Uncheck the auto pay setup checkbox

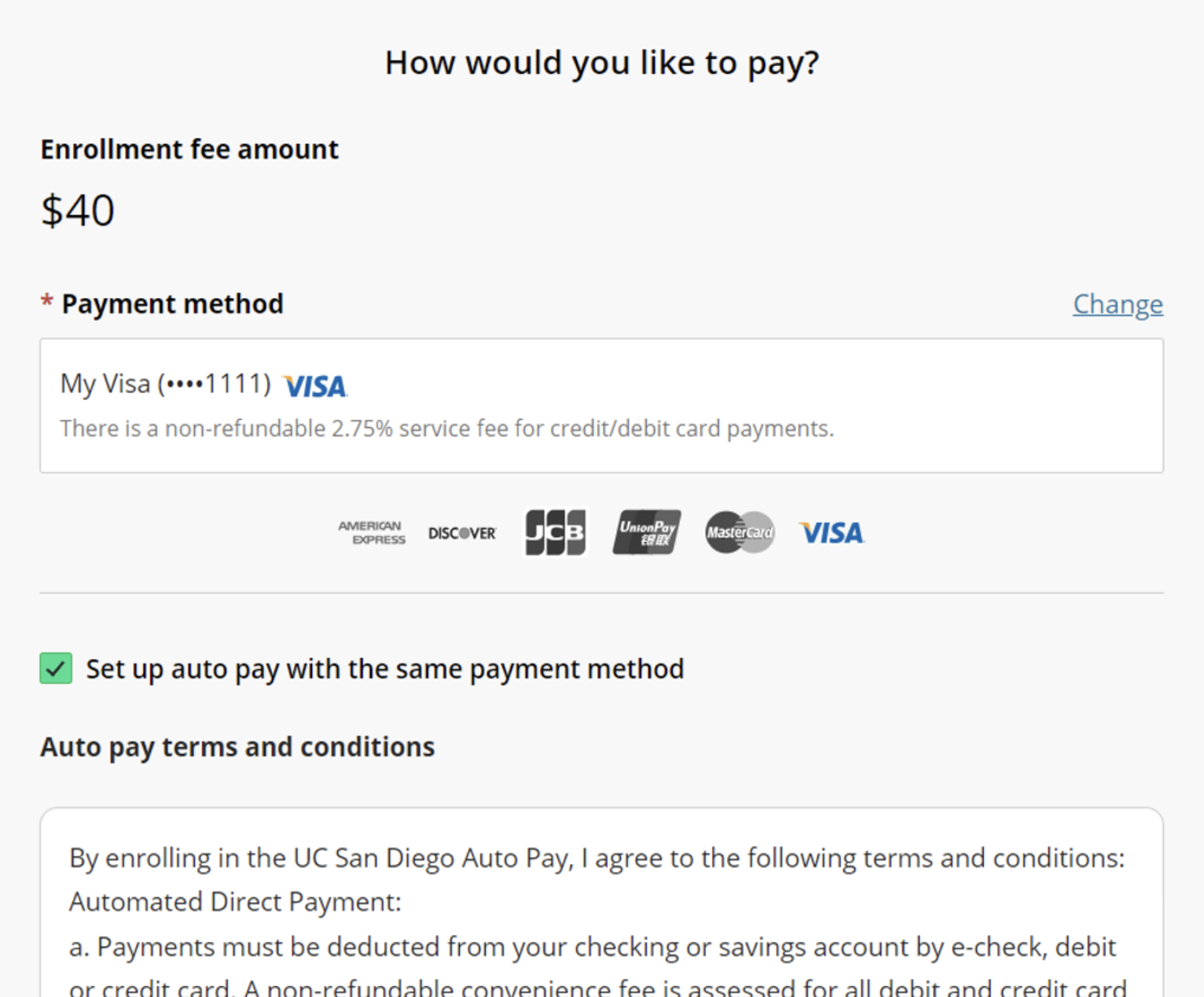point(56,668)
